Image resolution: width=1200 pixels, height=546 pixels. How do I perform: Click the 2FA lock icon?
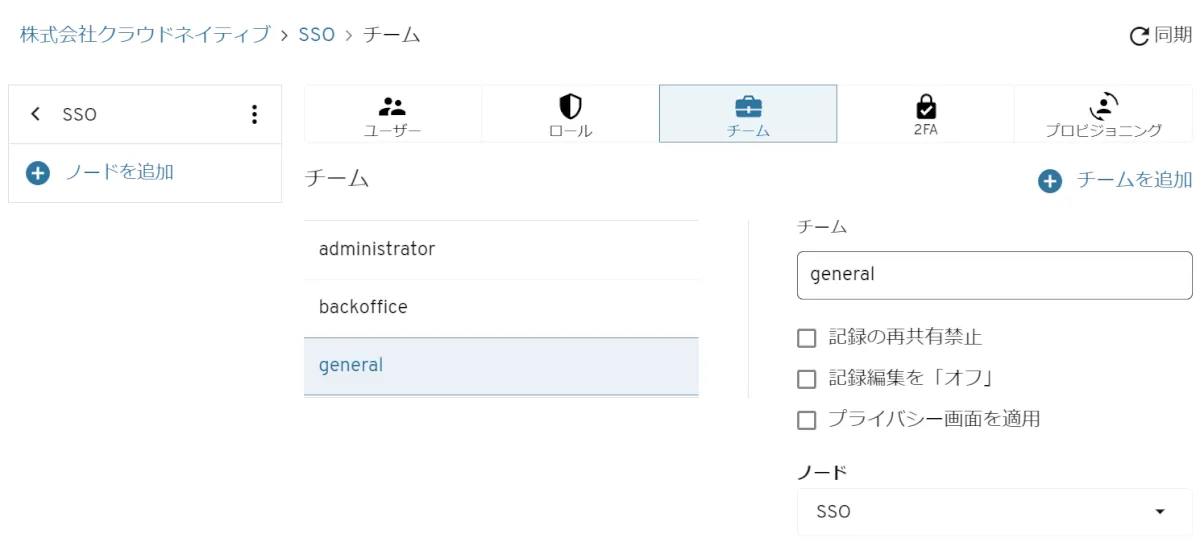(x=926, y=106)
